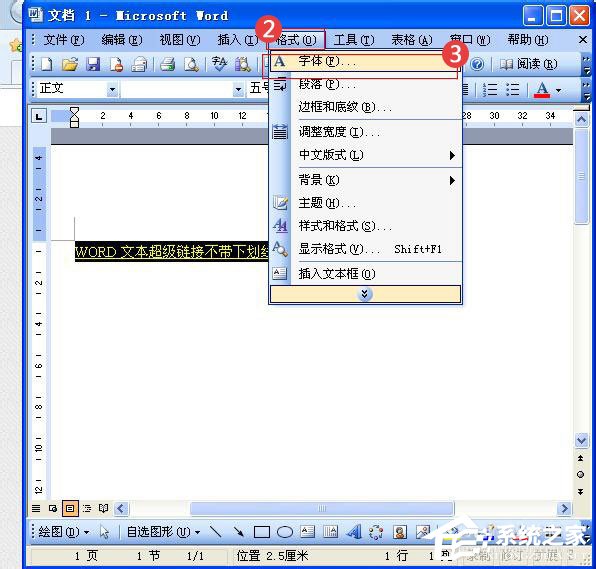Click the Research binoculars toolbar icon
The height and width of the screenshot is (569, 596).
click(243, 64)
